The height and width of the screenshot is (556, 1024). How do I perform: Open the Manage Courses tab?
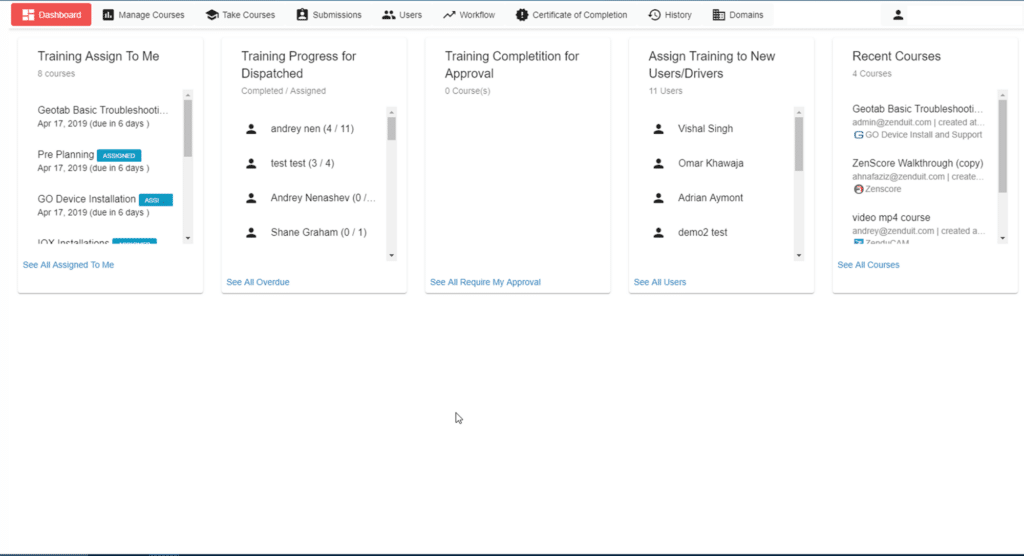pyautogui.click(x=143, y=15)
